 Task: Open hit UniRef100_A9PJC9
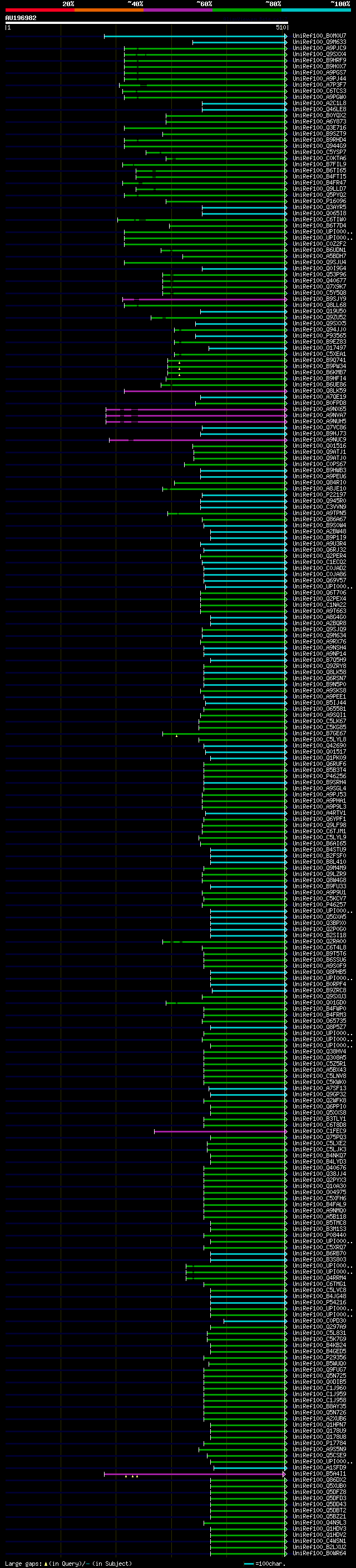click(319, 48)
